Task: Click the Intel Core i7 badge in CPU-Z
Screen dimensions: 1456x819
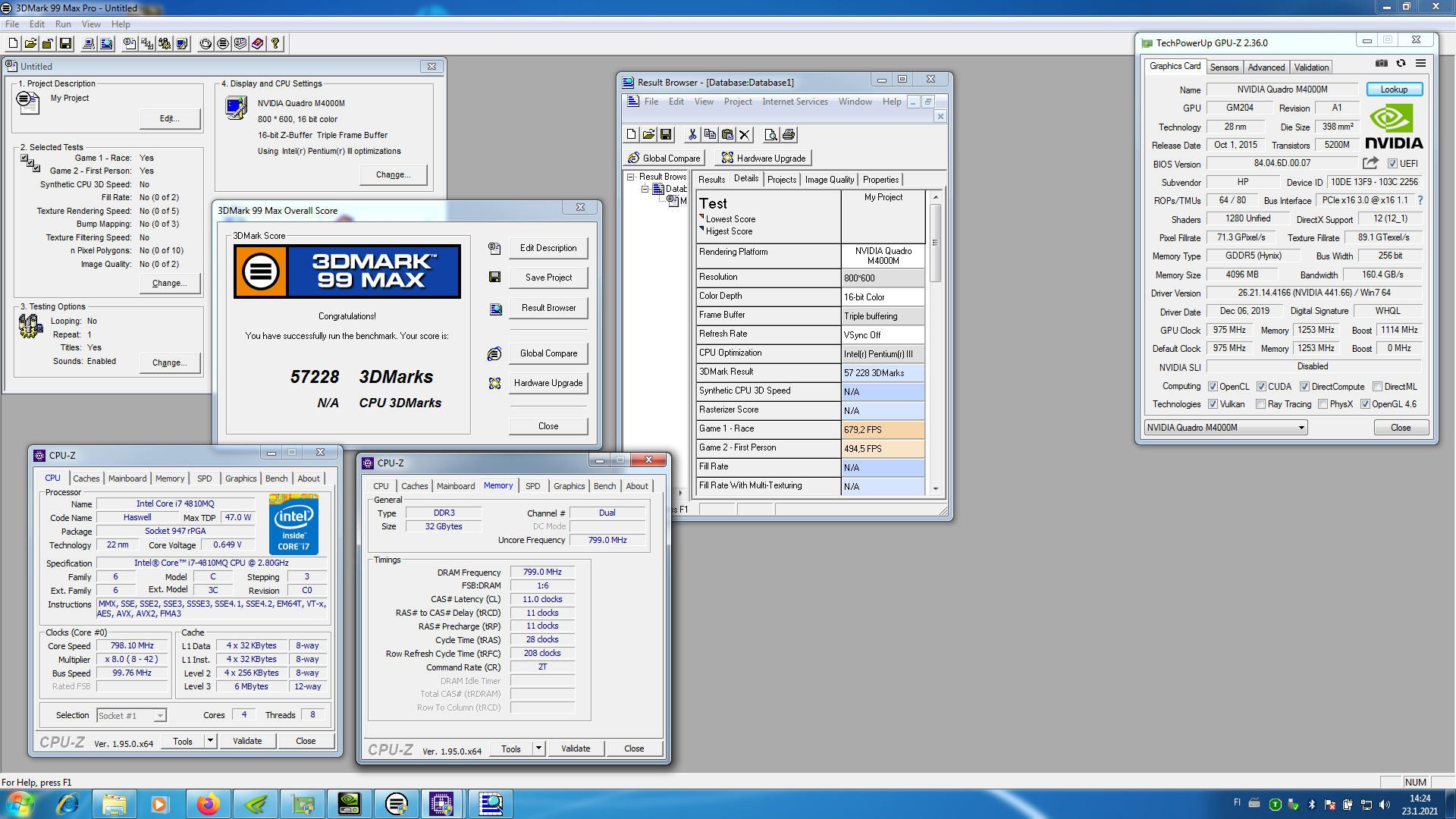Action: [293, 524]
